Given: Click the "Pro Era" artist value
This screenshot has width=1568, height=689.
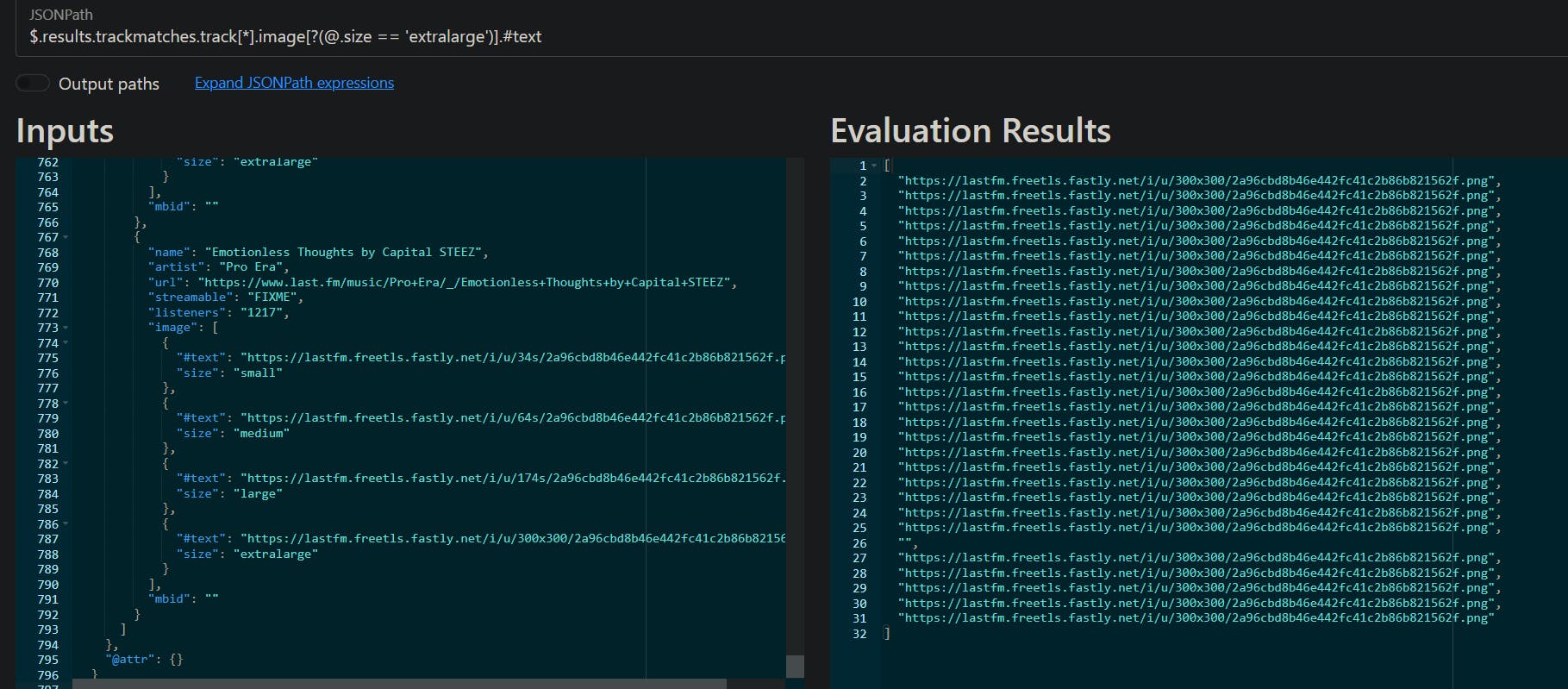Looking at the screenshot, I should click(253, 267).
